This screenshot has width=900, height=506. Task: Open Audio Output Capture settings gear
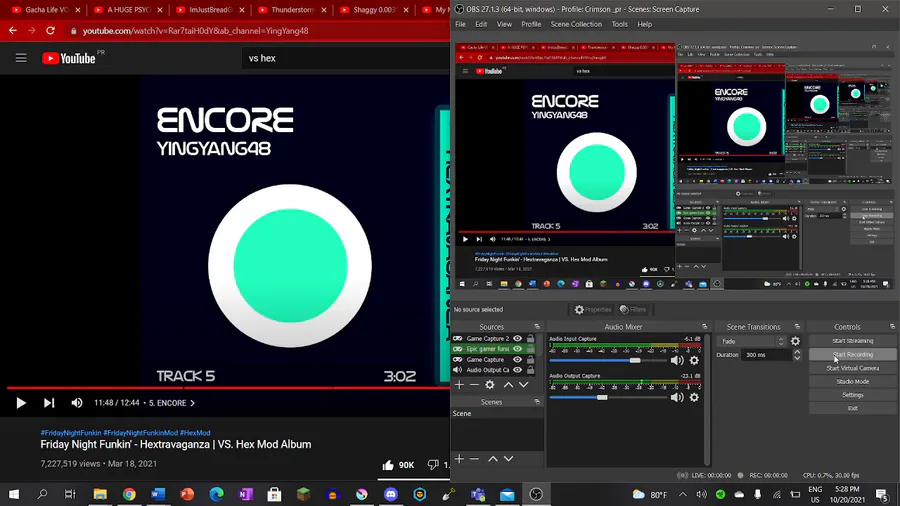coord(694,397)
